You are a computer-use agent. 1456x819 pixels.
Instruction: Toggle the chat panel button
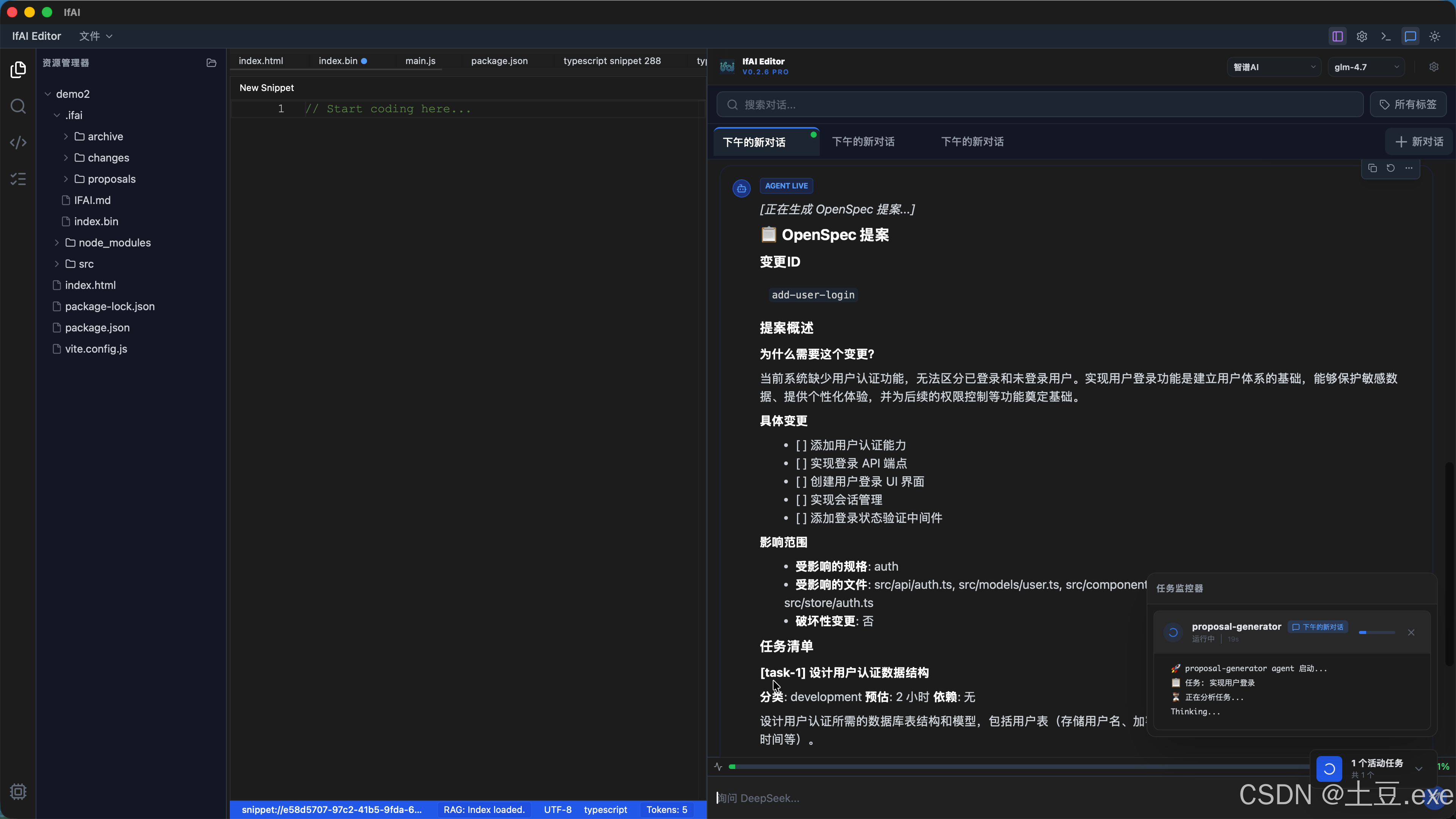pyautogui.click(x=1410, y=36)
